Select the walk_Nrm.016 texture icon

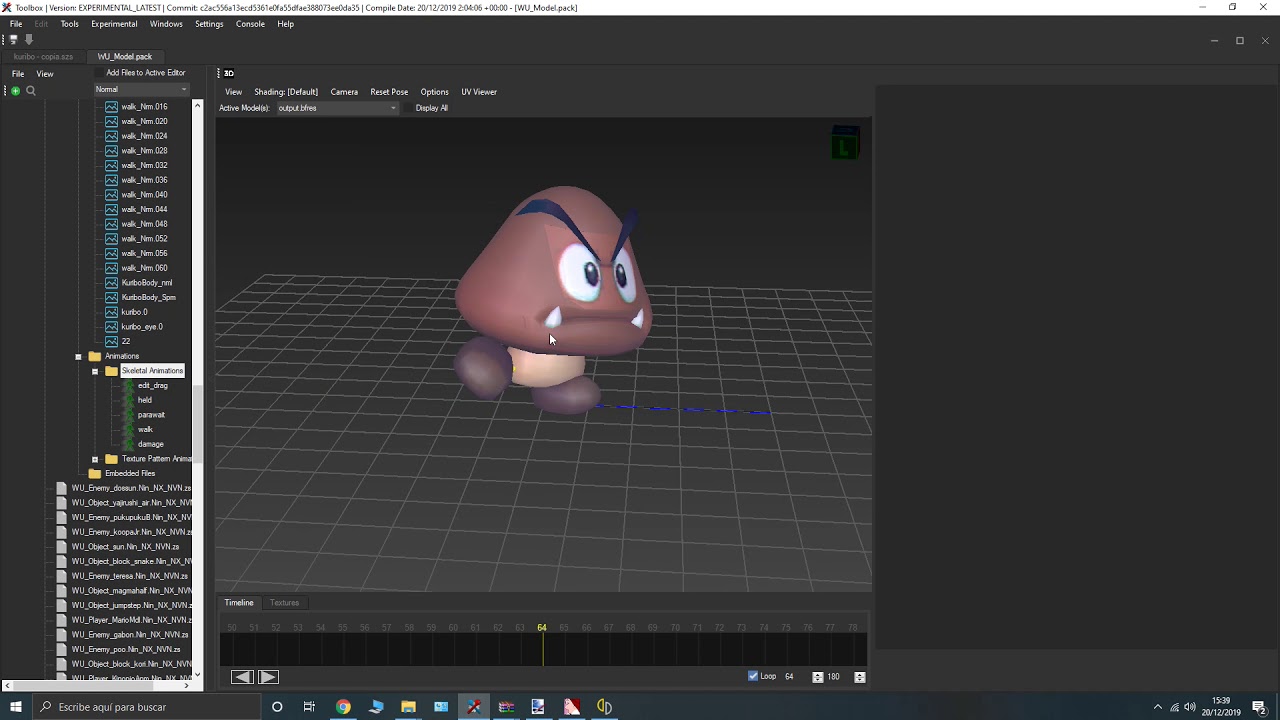pos(112,106)
